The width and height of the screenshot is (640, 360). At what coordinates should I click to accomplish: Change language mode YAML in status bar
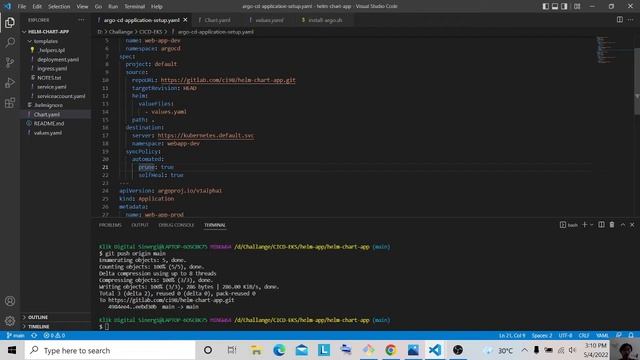pos(602,336)
